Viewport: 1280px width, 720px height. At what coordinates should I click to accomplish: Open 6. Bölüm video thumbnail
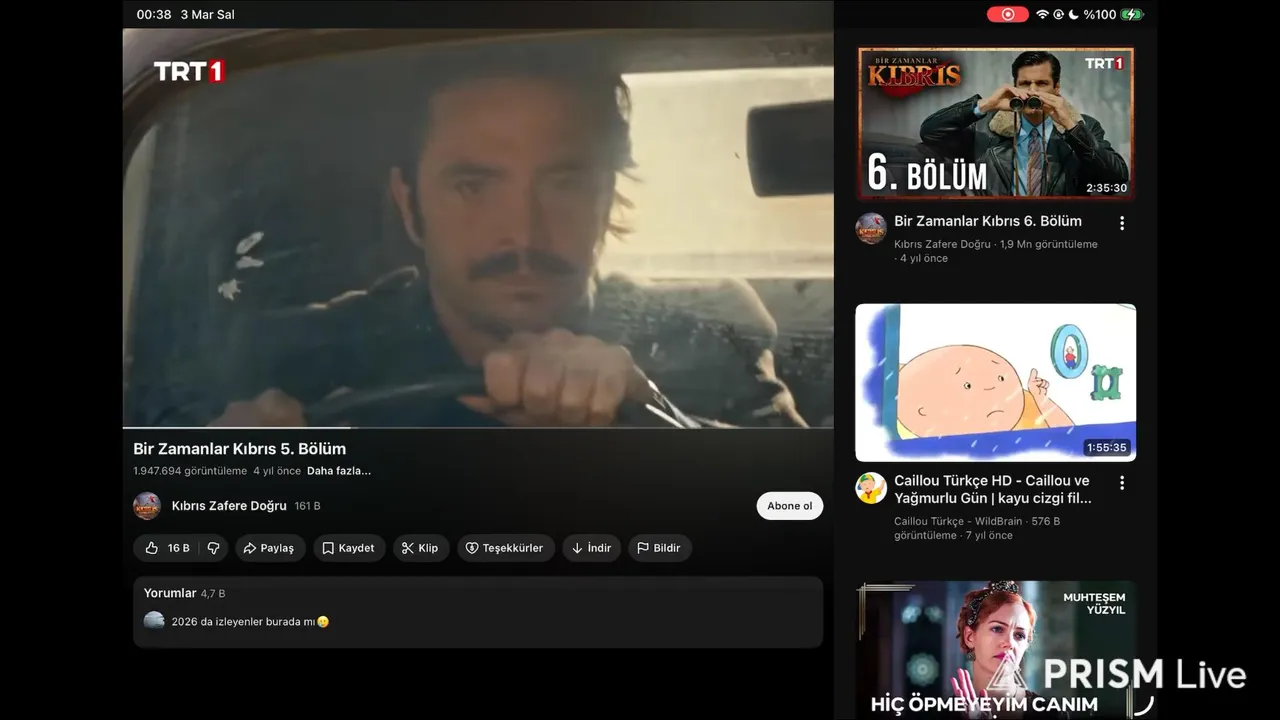tap(996, 122)
